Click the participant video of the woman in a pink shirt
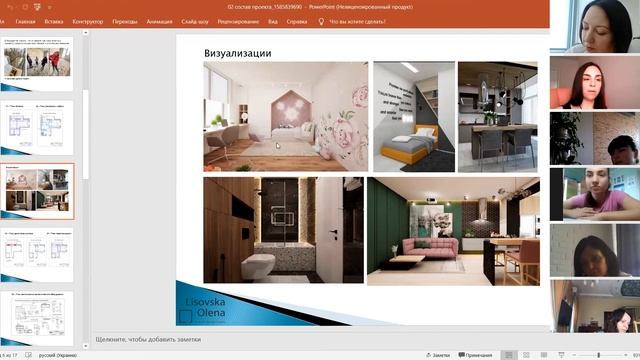Image resolution: width=640 pixels, height=360 pixels. click(595, 195)
